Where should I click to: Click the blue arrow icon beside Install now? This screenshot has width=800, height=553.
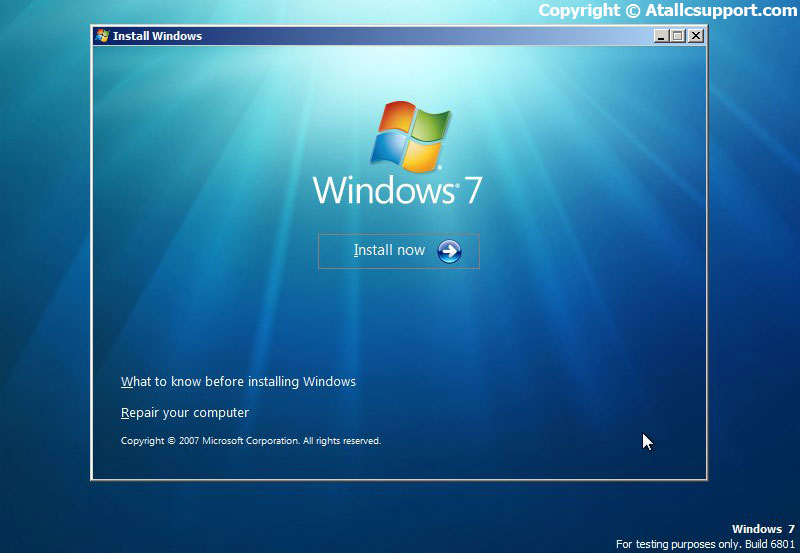click(449, 251)
